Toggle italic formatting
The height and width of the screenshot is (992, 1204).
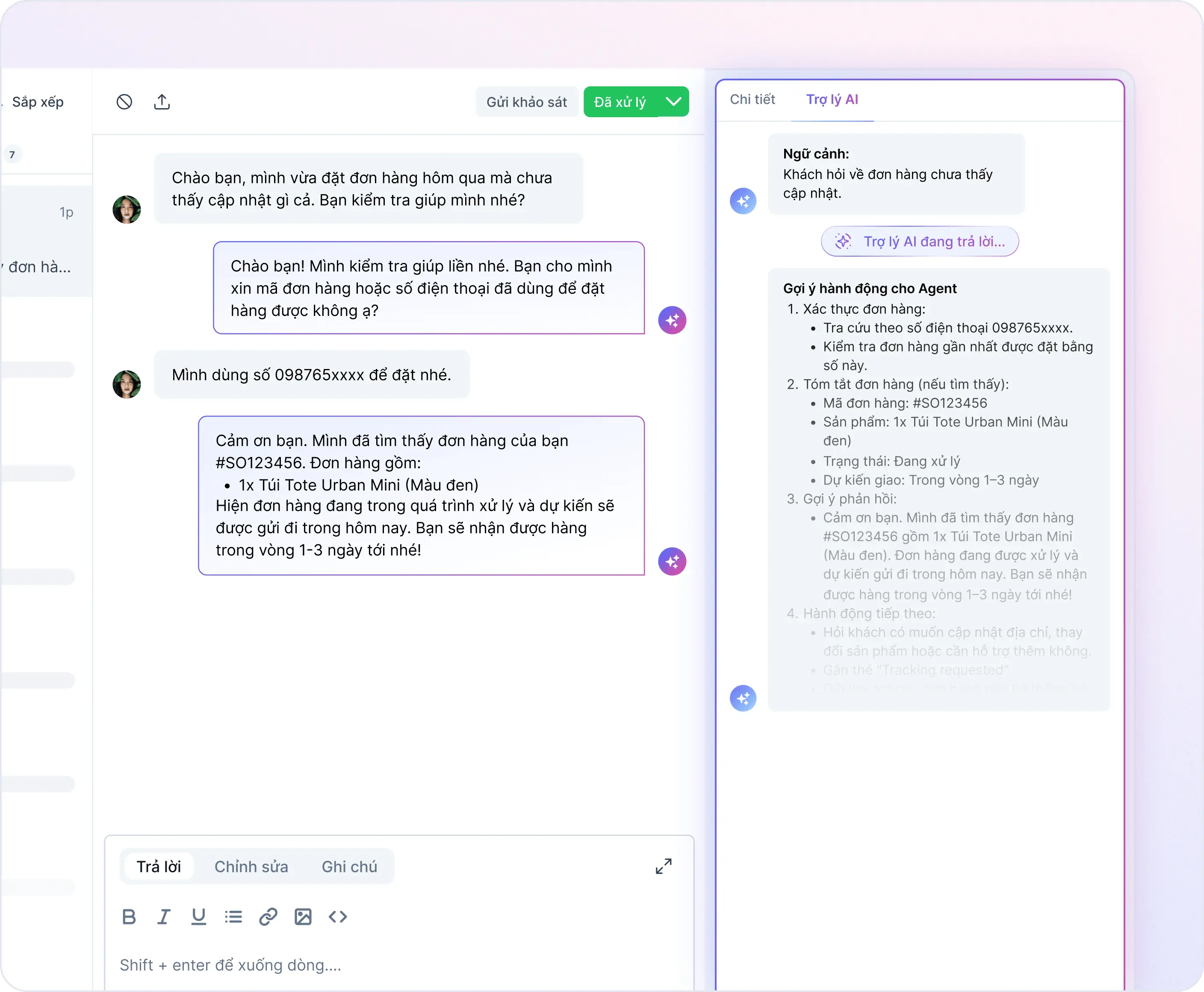click(x=164, y=917)
